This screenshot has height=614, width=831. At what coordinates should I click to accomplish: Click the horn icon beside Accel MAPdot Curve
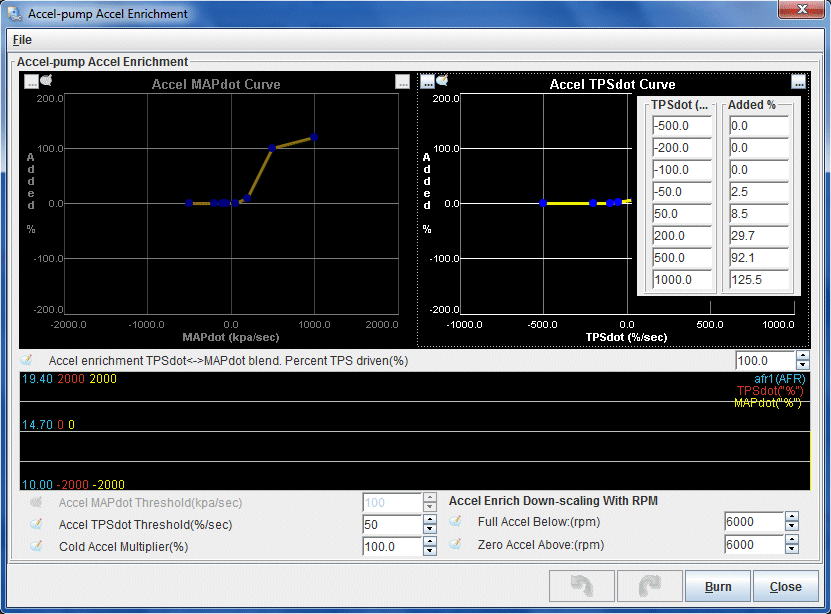coord(44,81)
